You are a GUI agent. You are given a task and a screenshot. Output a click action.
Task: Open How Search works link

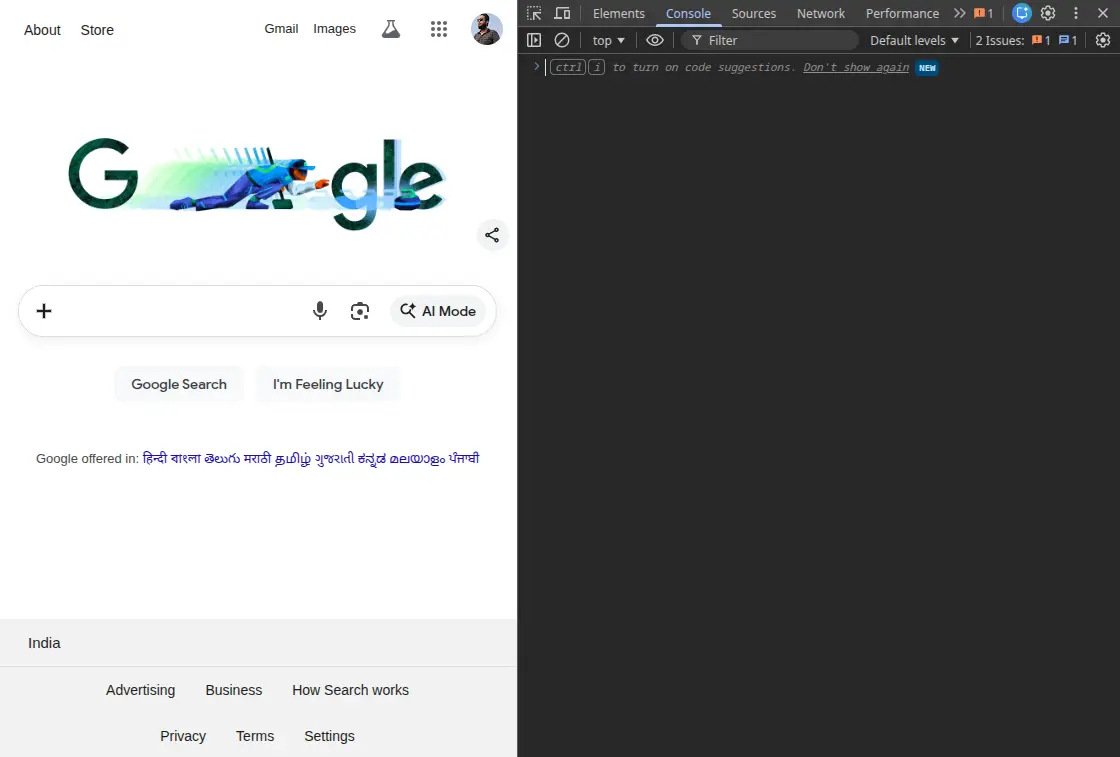coord(350,690)
